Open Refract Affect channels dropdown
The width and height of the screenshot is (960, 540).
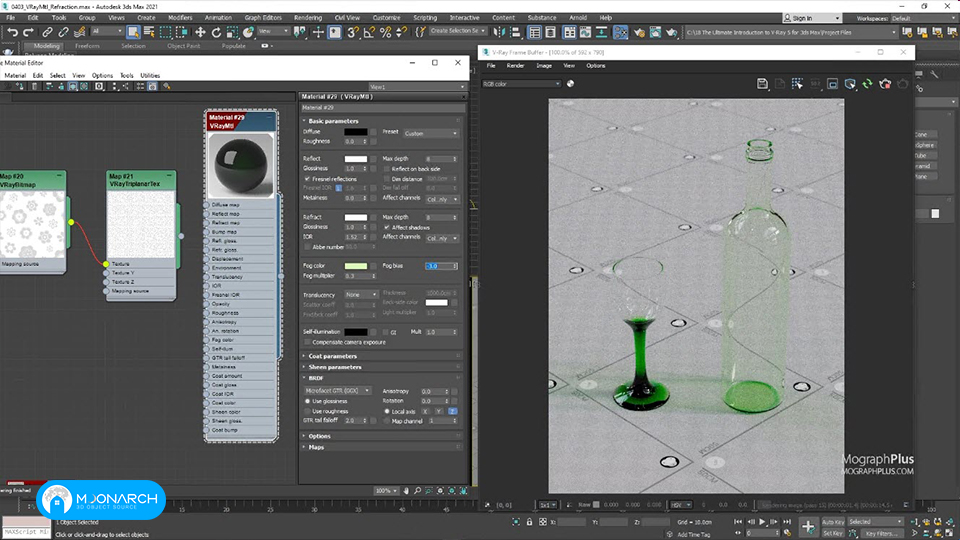(442, 238)
